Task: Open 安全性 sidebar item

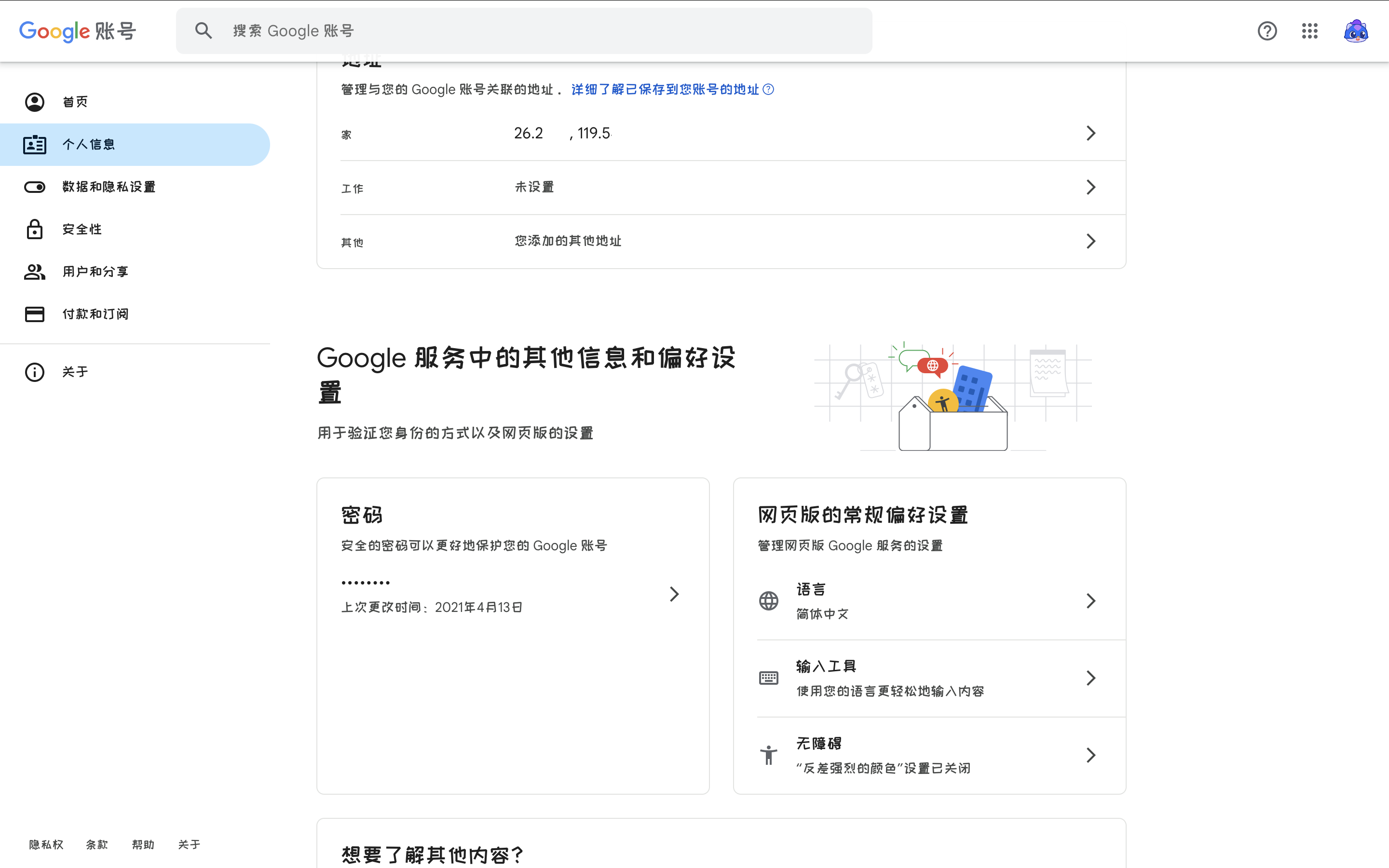Action: (x=135, y=229)
